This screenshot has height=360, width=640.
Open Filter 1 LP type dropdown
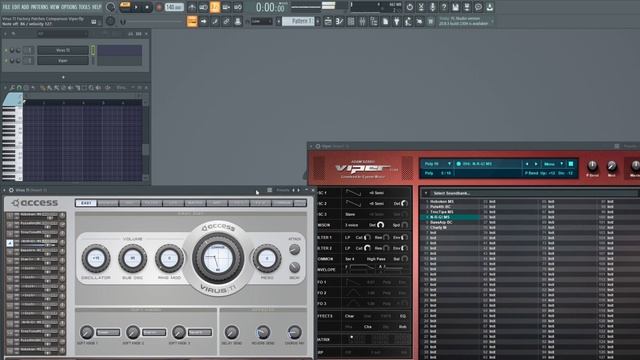pos(348,237)
